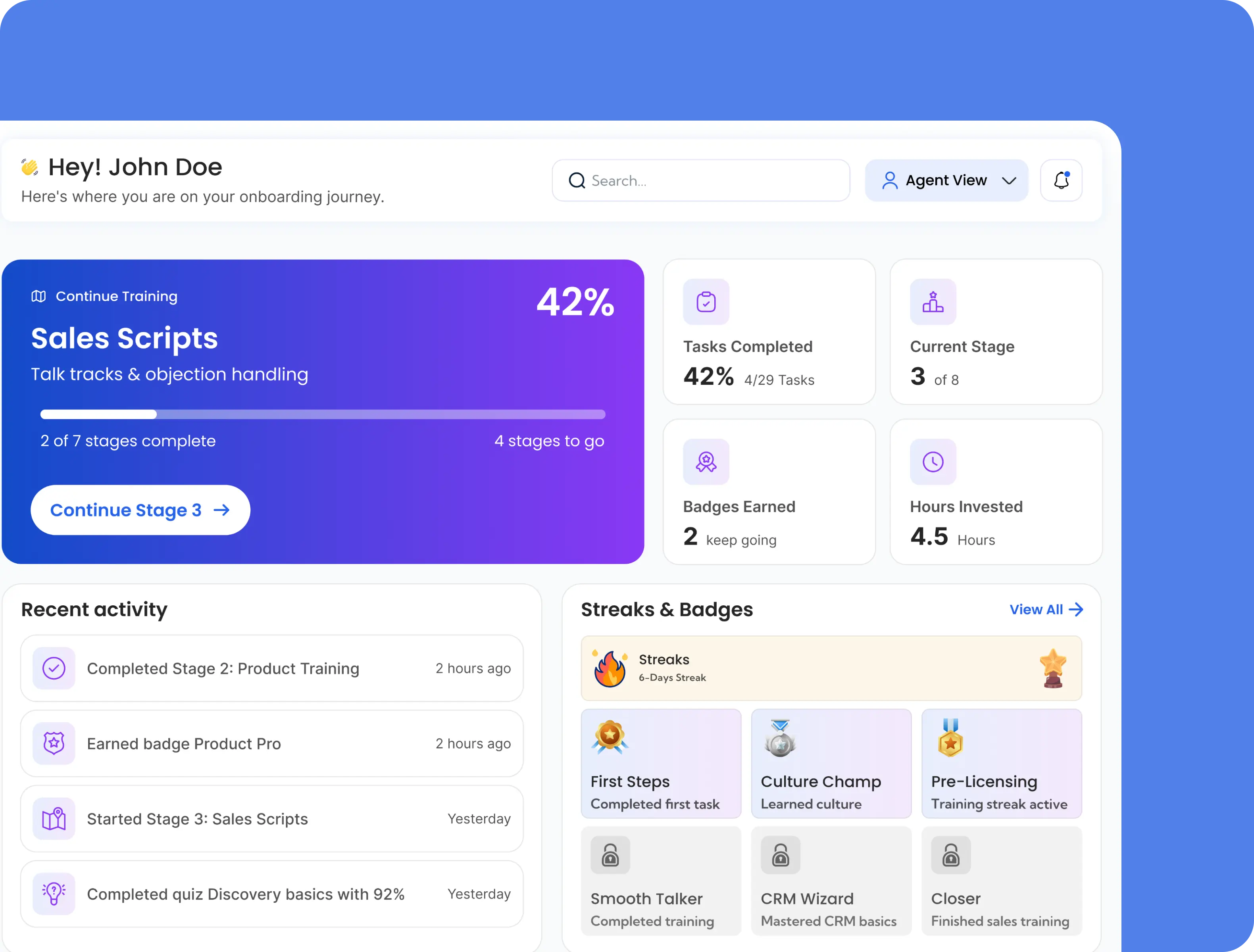Click the 'Sales Scripts' heading

coord(124,338)
